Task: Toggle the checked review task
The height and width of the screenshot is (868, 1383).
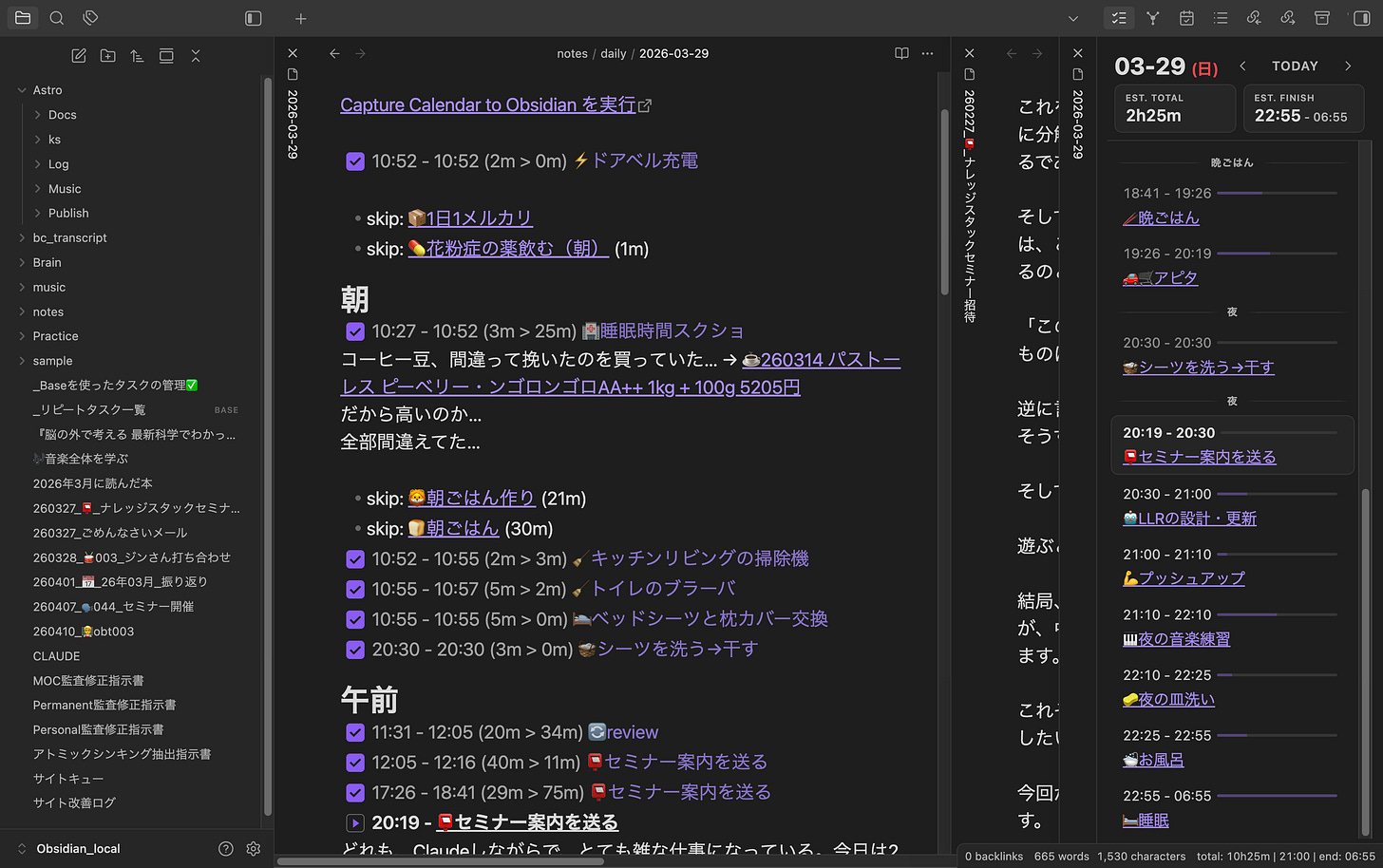Action: tap(355, 732)
